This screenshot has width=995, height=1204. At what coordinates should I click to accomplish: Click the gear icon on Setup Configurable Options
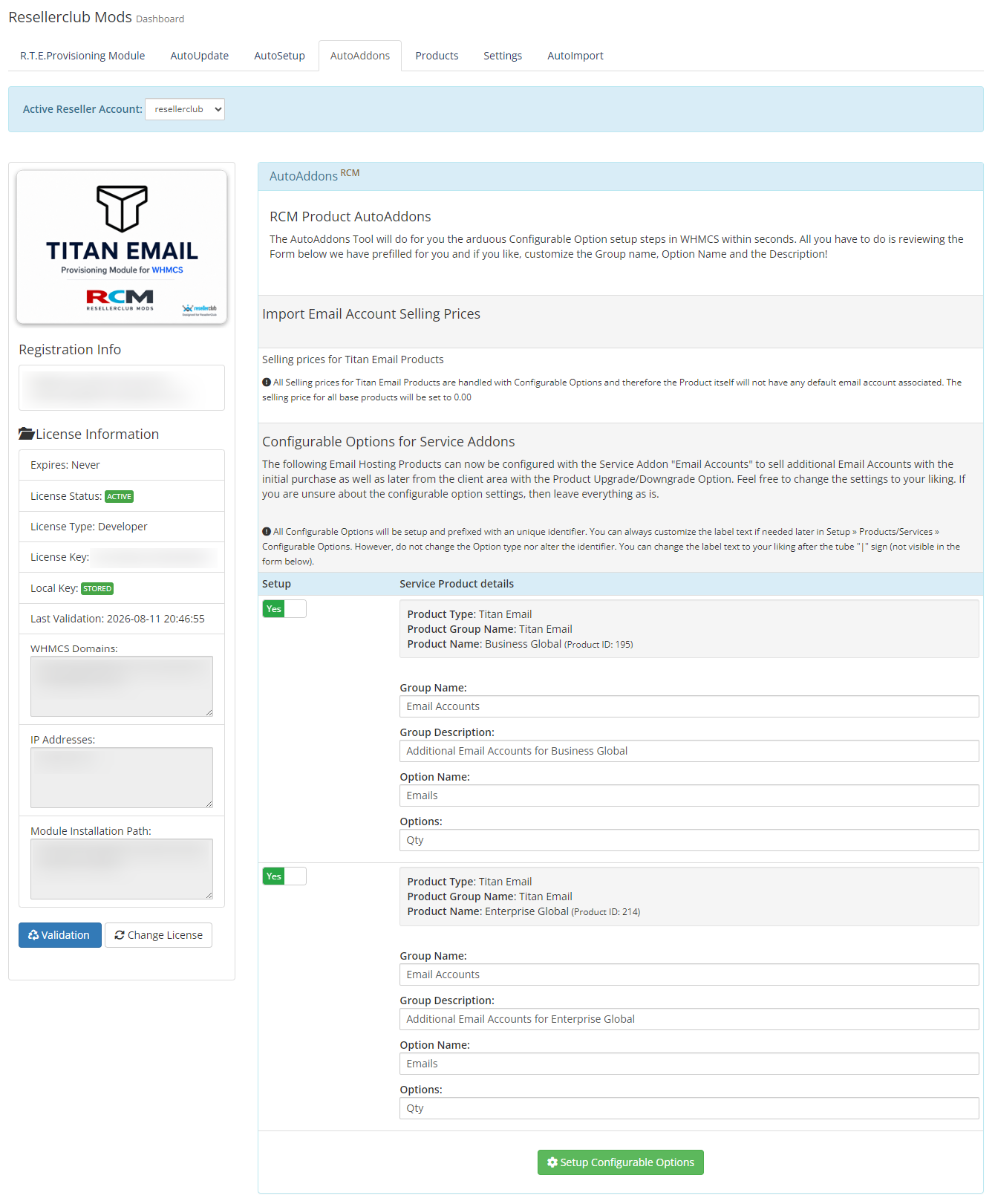point(552,1162)
